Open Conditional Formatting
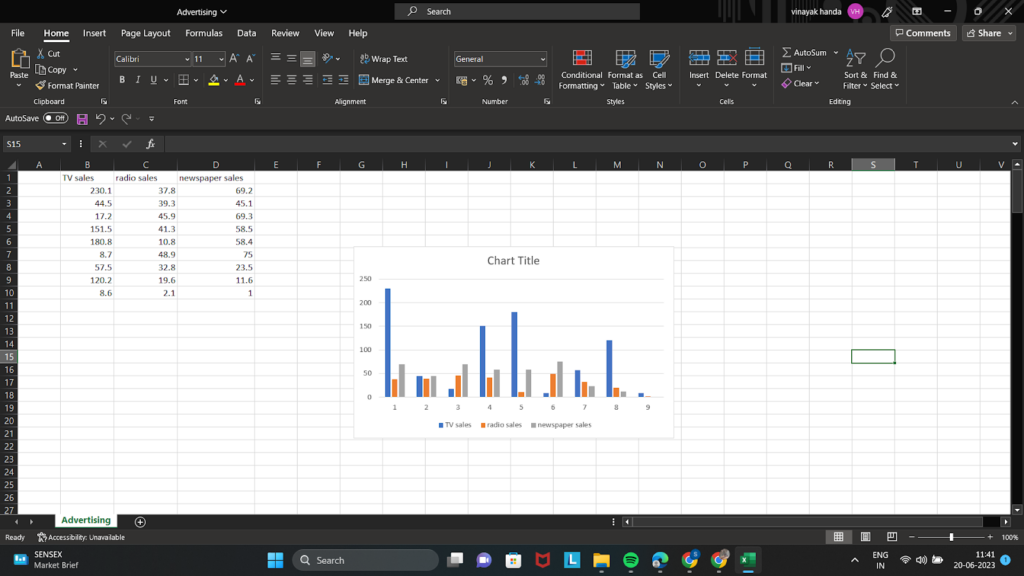 coord(581,70)
